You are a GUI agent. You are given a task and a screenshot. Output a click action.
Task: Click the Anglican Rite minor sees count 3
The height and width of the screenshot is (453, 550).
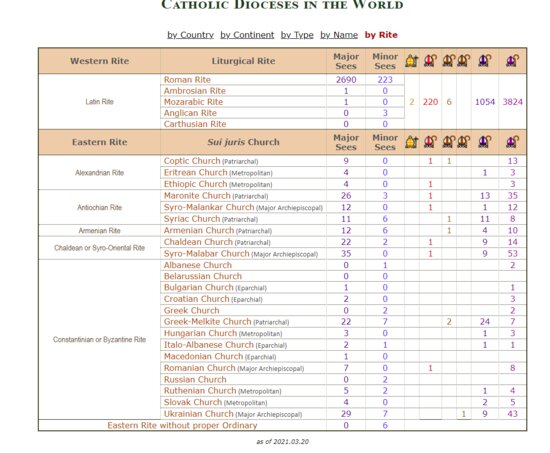(x=385, y=113)
